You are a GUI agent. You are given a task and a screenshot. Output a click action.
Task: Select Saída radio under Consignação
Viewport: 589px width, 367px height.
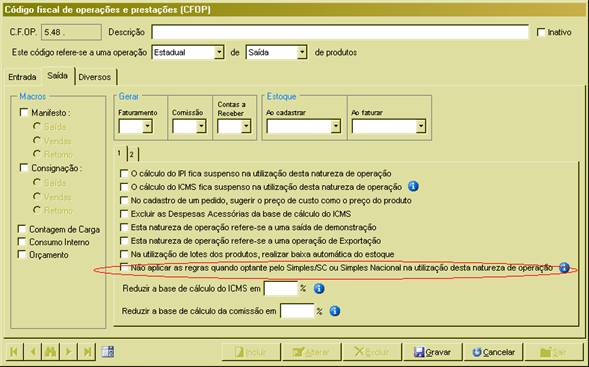click(x=37, y=182)
